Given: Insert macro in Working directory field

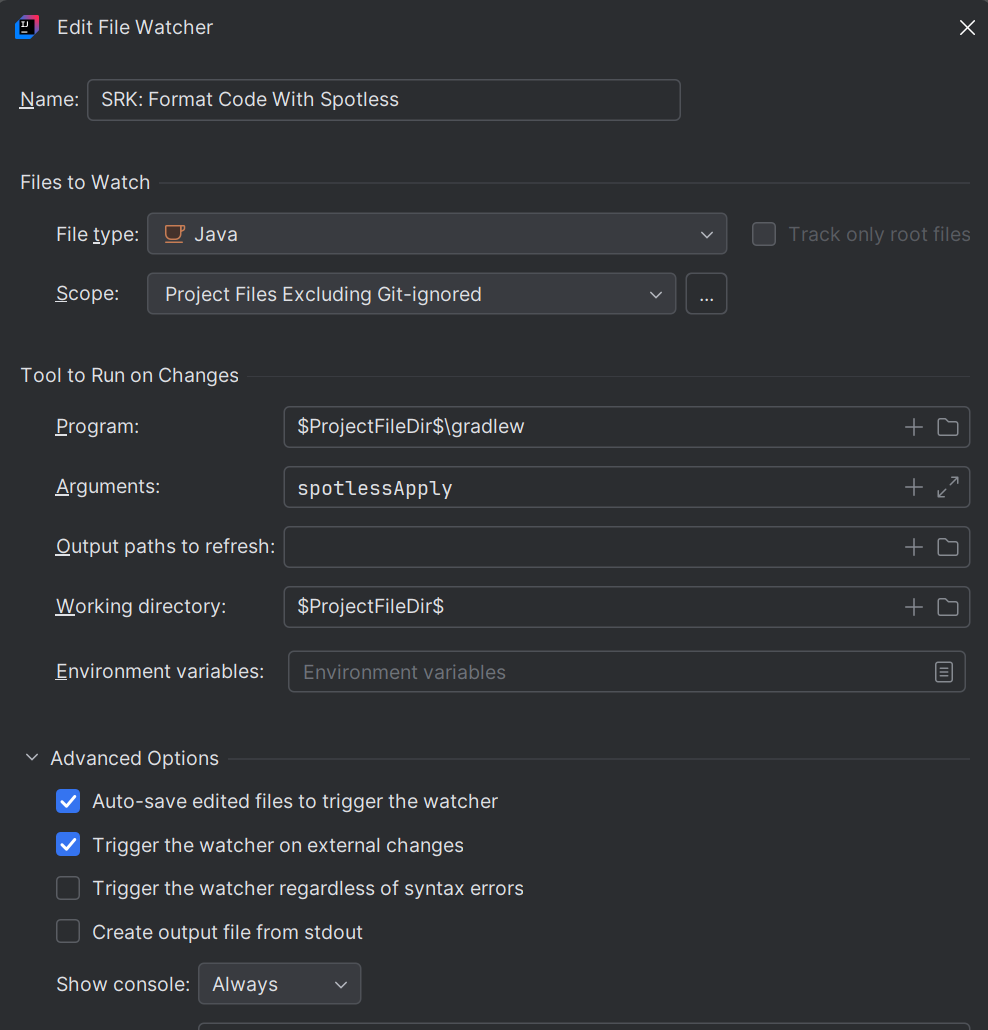Looking at the screenshot, I should (x=913, y=607).
